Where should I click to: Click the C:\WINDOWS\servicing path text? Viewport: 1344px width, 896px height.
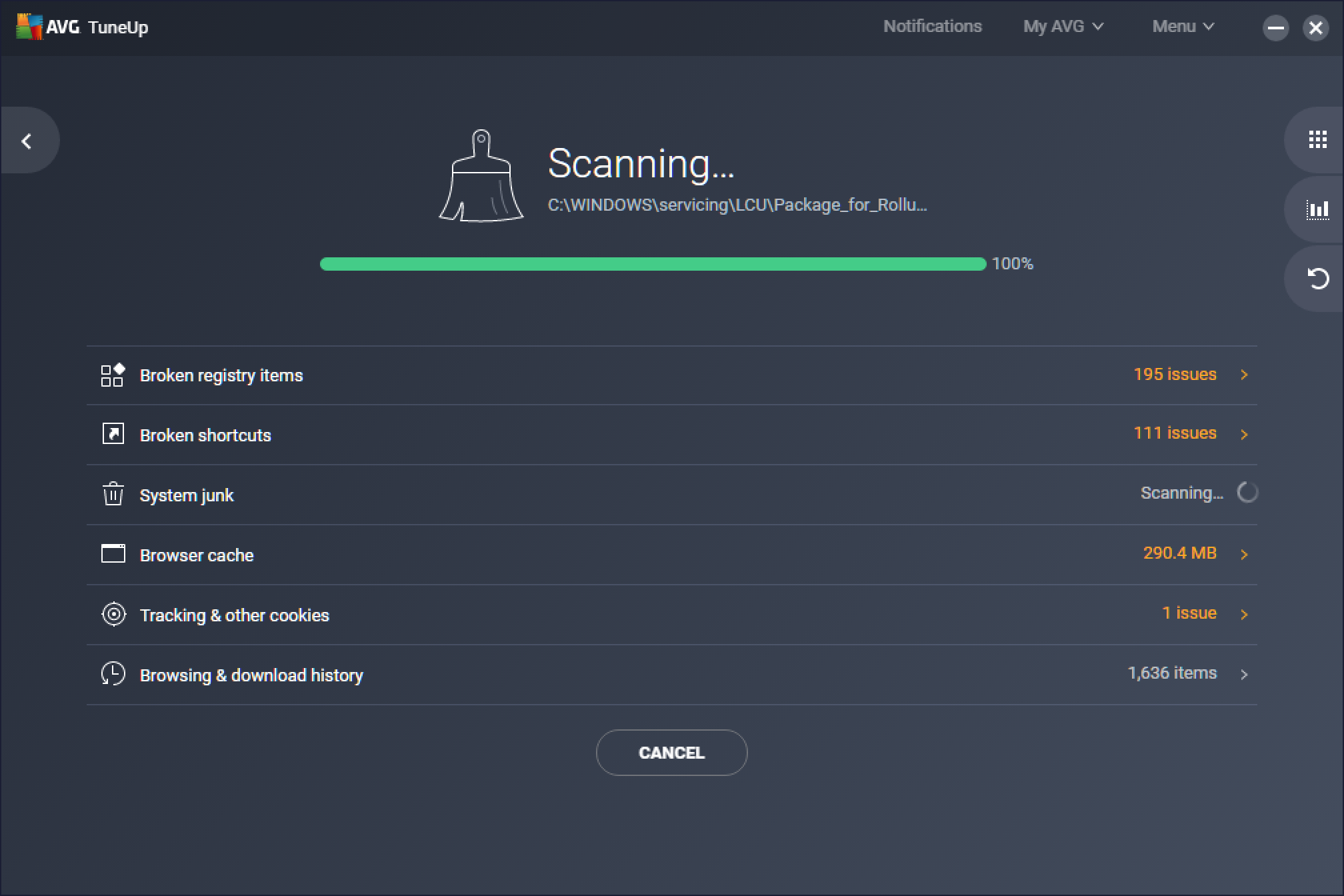pos(737,205)
